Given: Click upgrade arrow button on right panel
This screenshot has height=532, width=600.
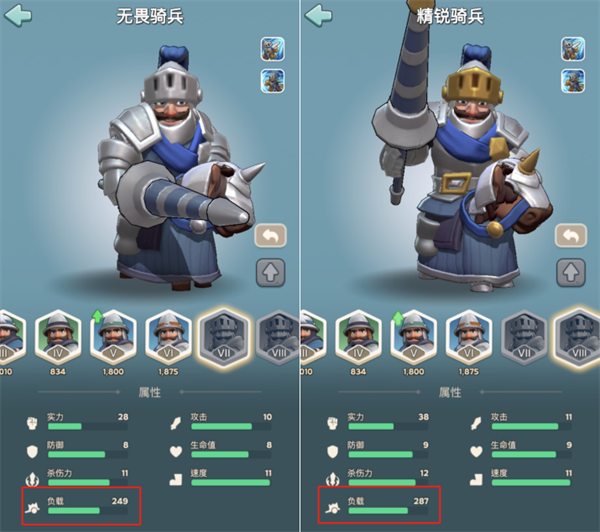Looking at the screenshot, I should click(571, 272).
